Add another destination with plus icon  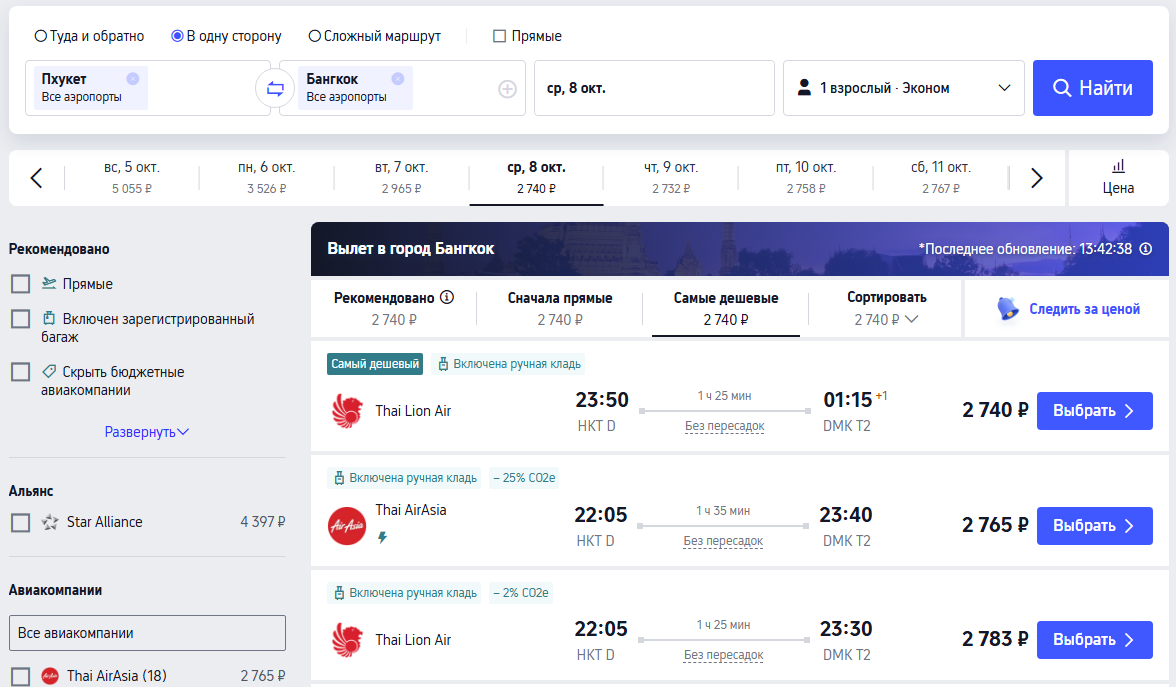(507, 89)
